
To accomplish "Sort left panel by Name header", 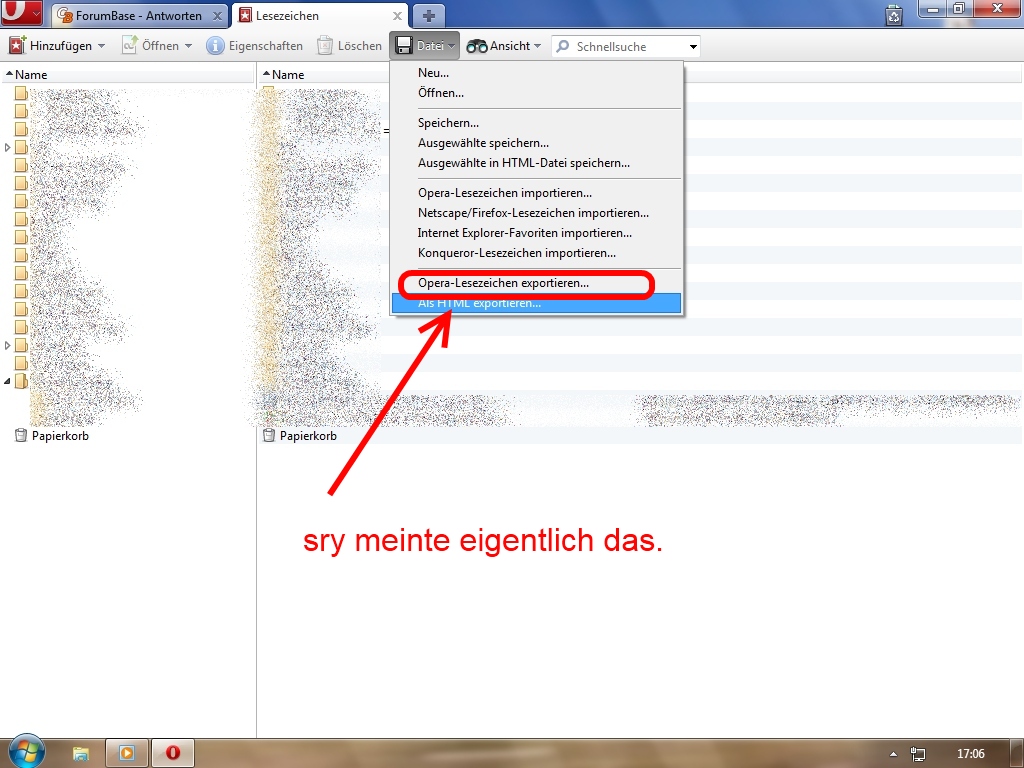I will coord(127,74).
